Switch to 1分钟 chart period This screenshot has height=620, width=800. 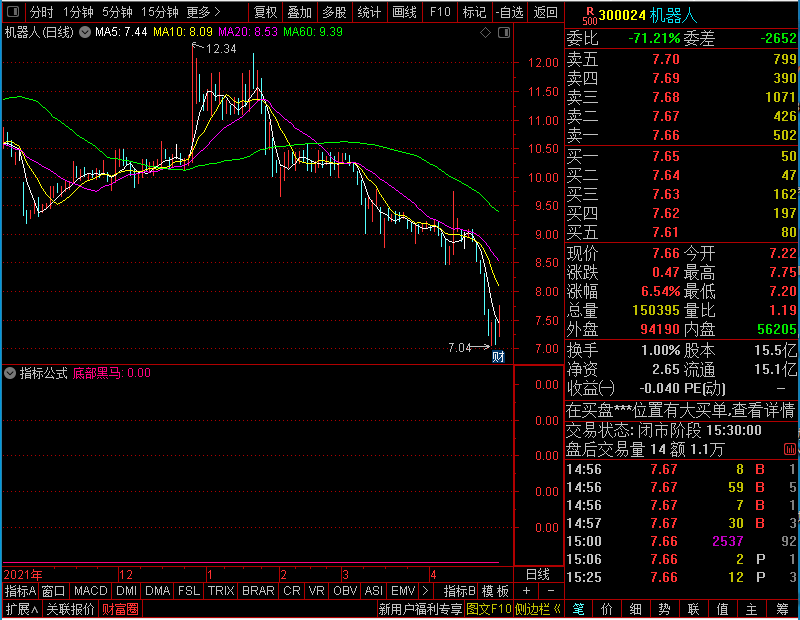point(78,12)
